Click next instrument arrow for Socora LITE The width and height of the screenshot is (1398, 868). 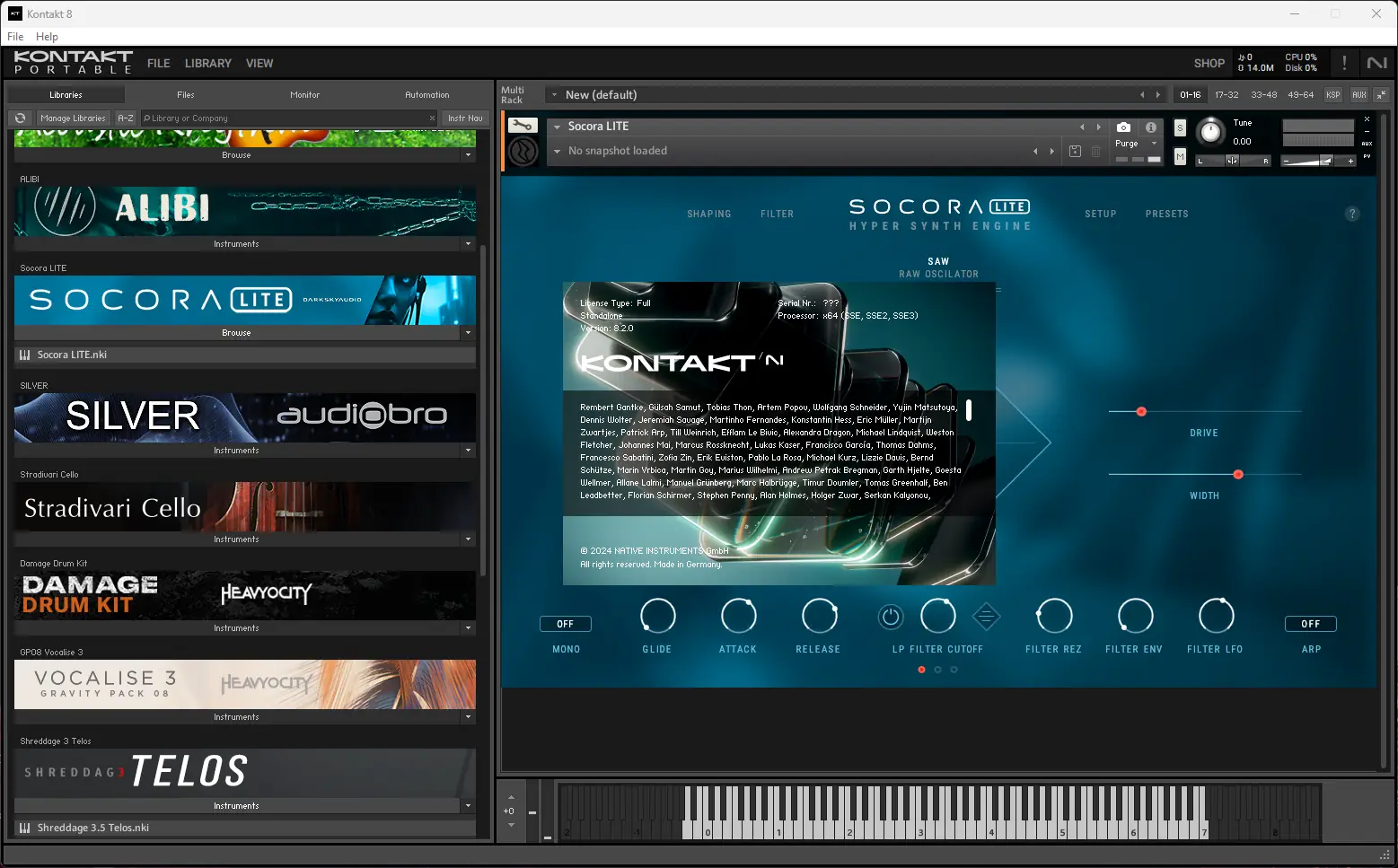pos(1098,127)
